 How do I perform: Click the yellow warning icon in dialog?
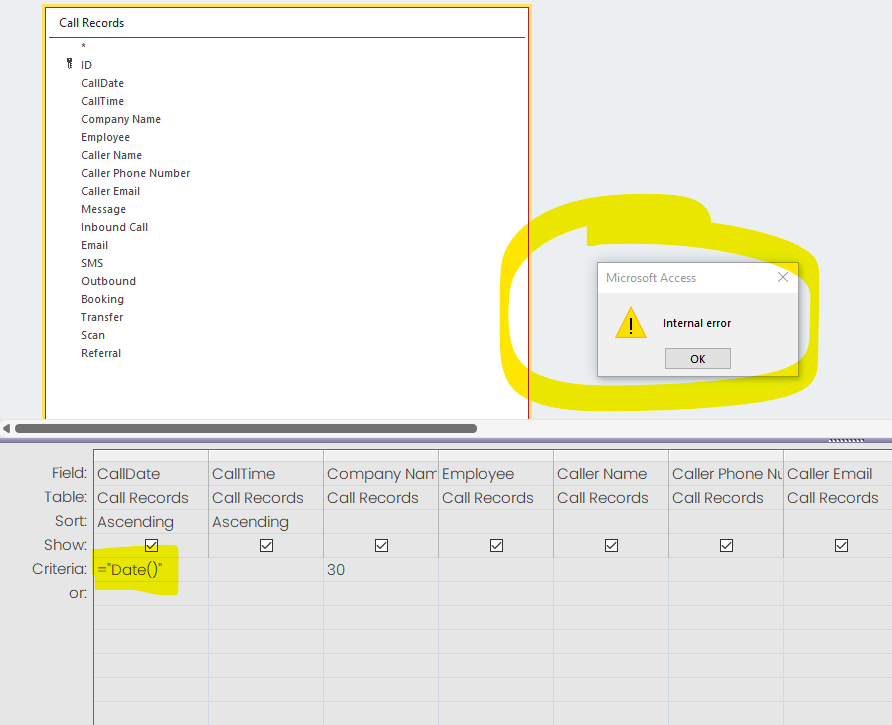point(630,323)
